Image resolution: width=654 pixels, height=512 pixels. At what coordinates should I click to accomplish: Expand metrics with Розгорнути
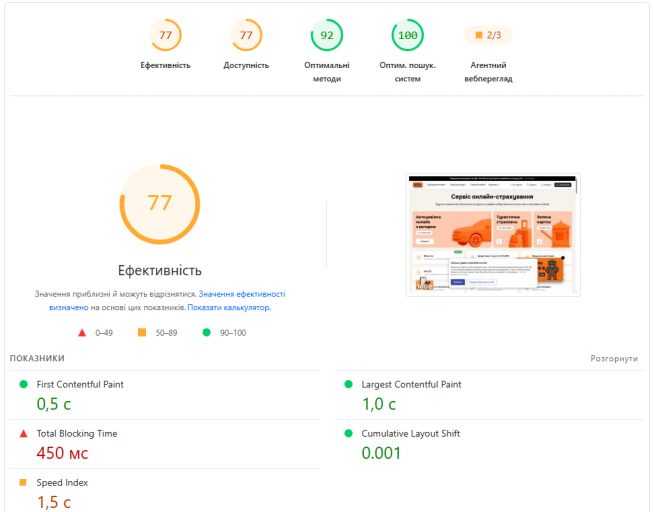point(614,358)
